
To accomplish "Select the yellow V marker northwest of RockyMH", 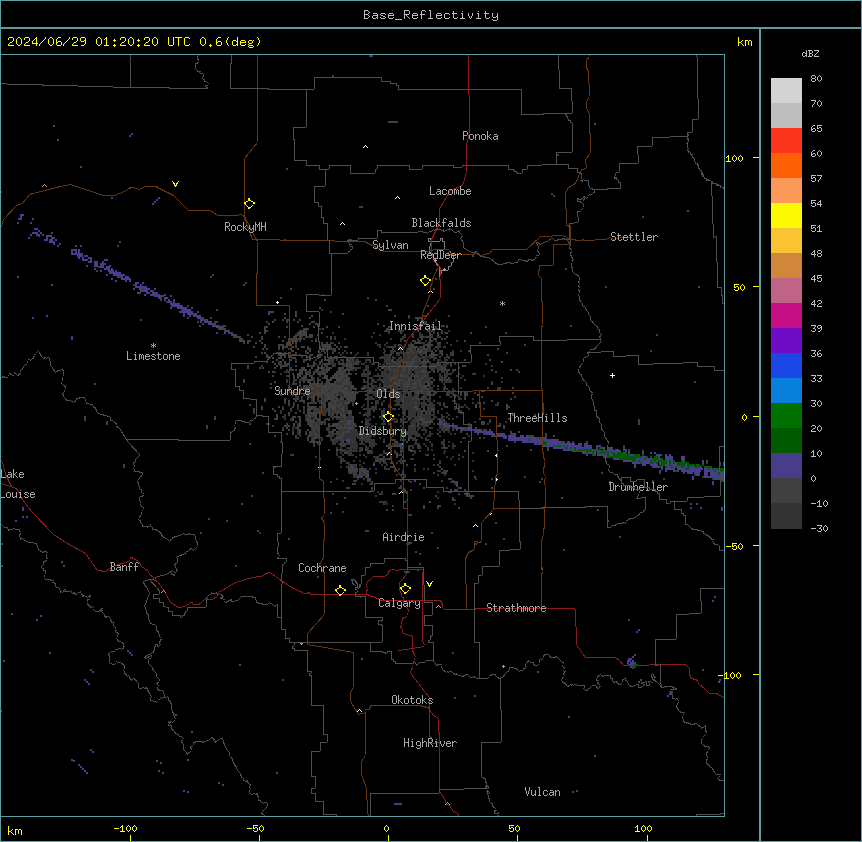I will [175, 184].
